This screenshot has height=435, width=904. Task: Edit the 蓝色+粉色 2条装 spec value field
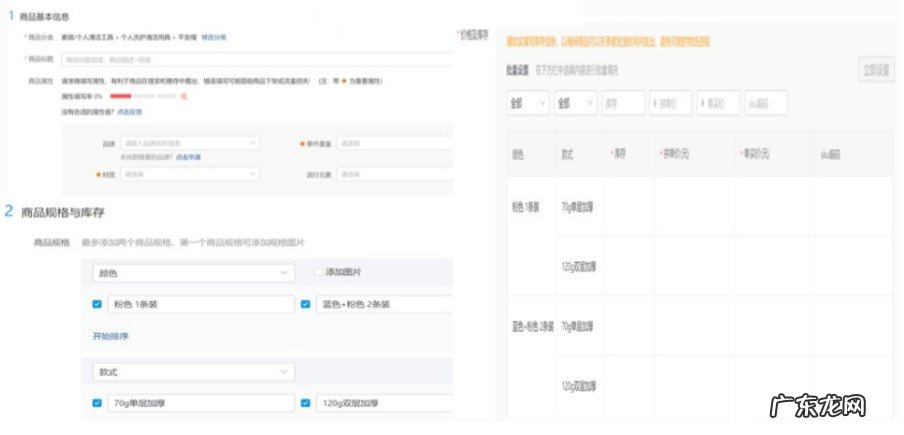pos(384,304)
